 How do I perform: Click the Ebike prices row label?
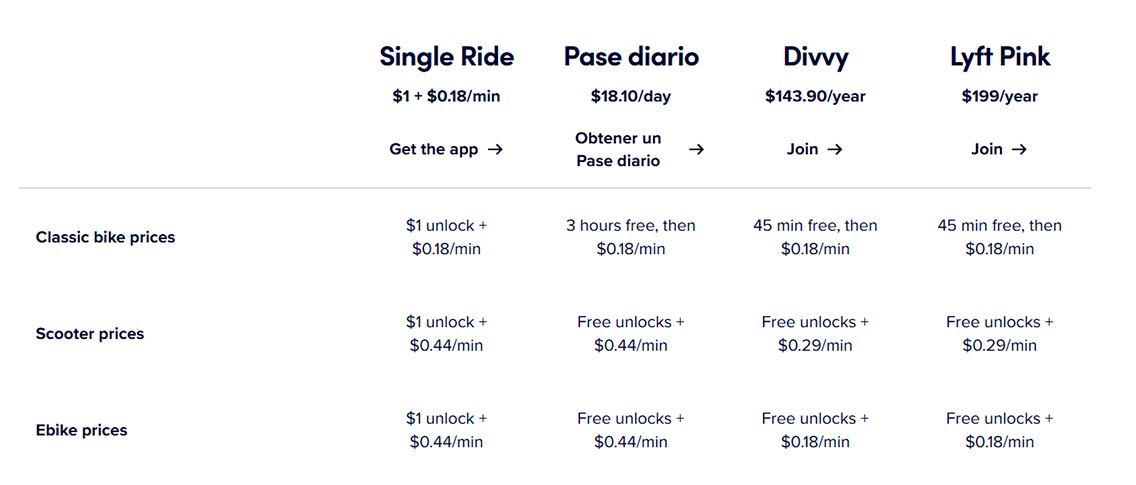[82, 431]
